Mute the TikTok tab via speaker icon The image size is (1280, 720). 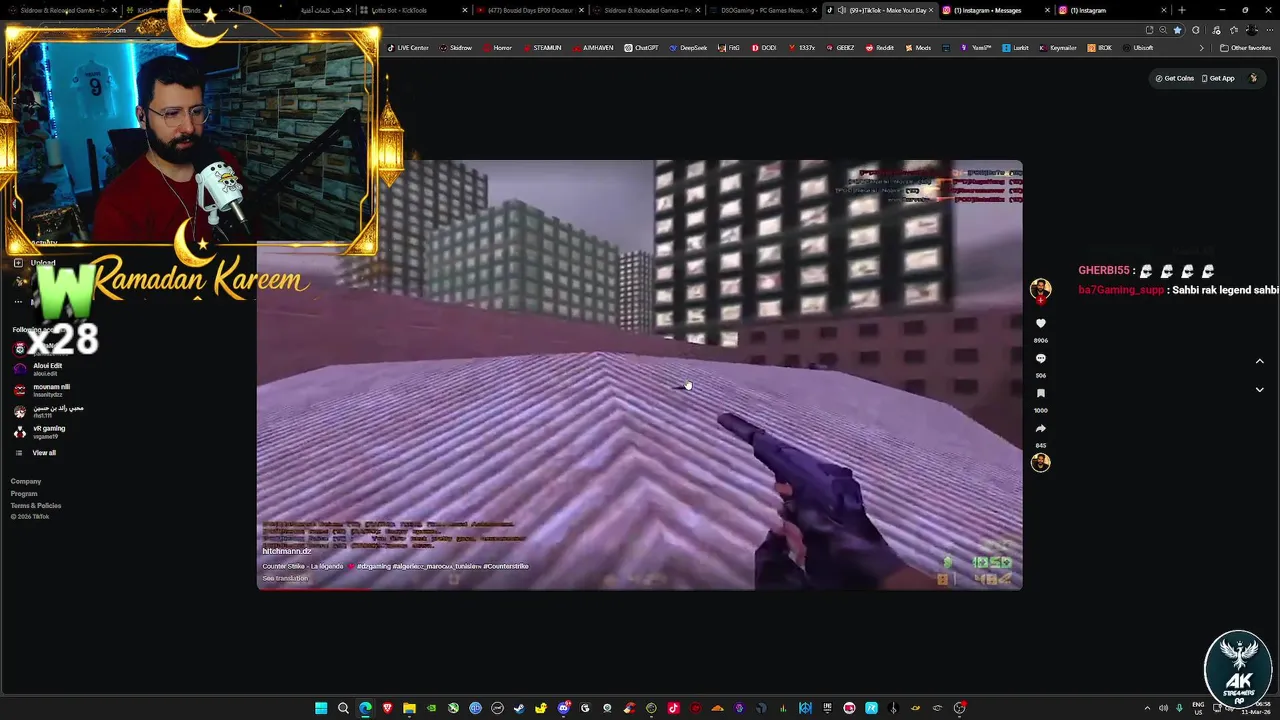(x=841, y=10)
